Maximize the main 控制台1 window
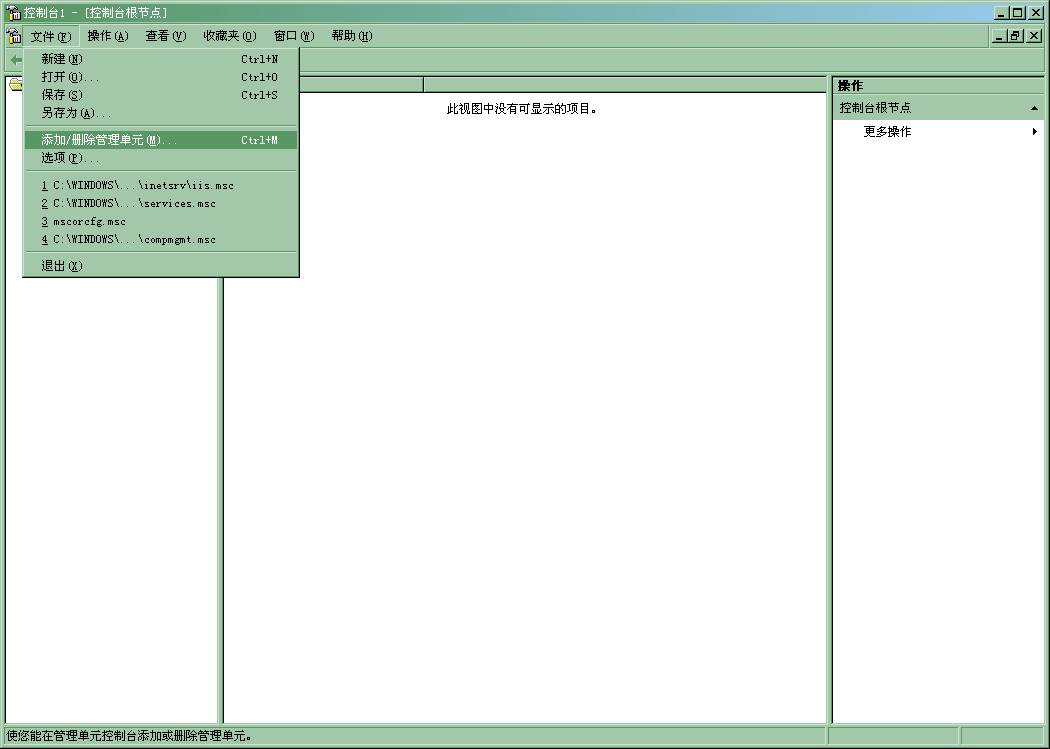The image size is (1050, 749). (1018, 13)
